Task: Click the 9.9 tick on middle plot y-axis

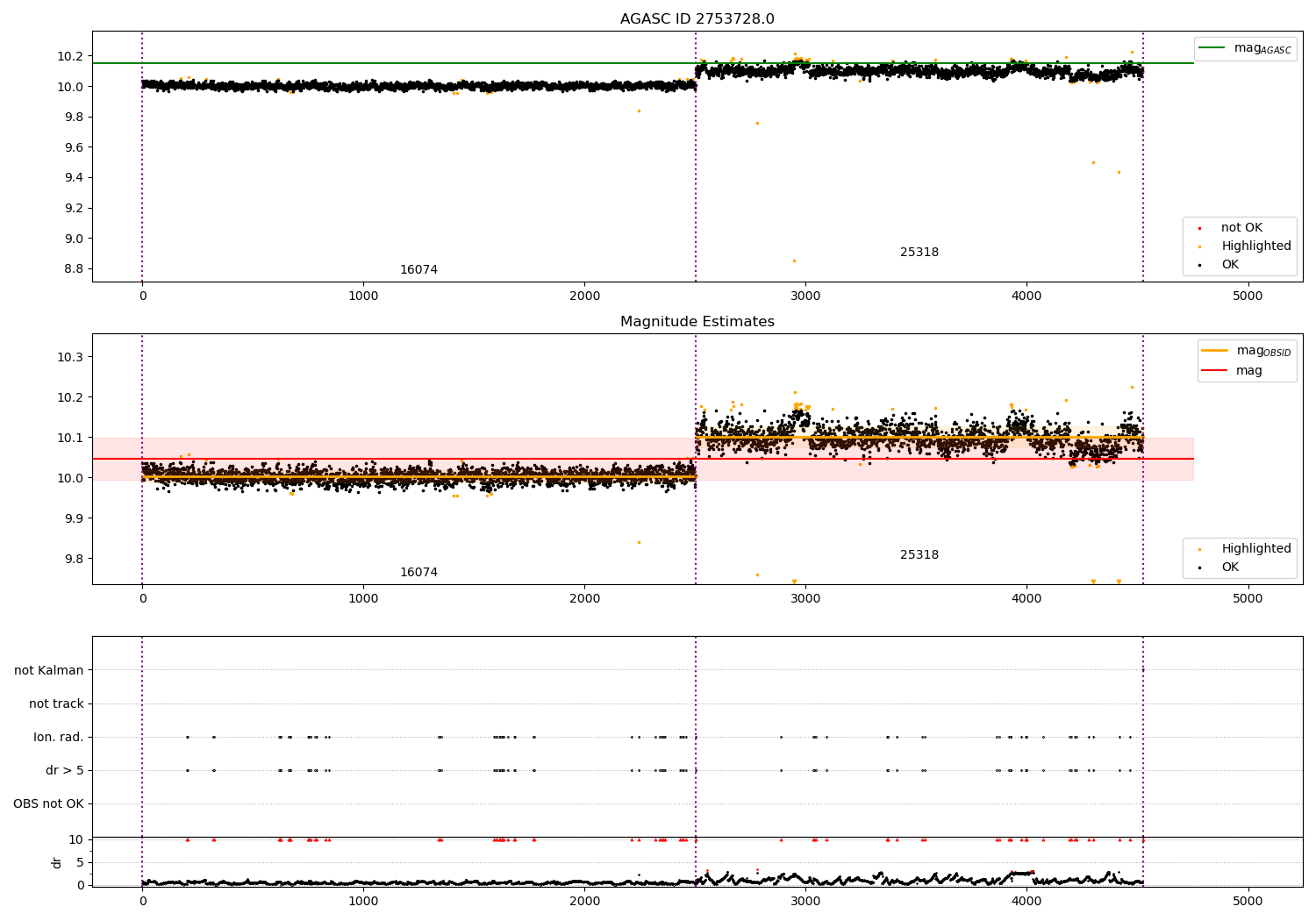Action: [x=74, y=518]
